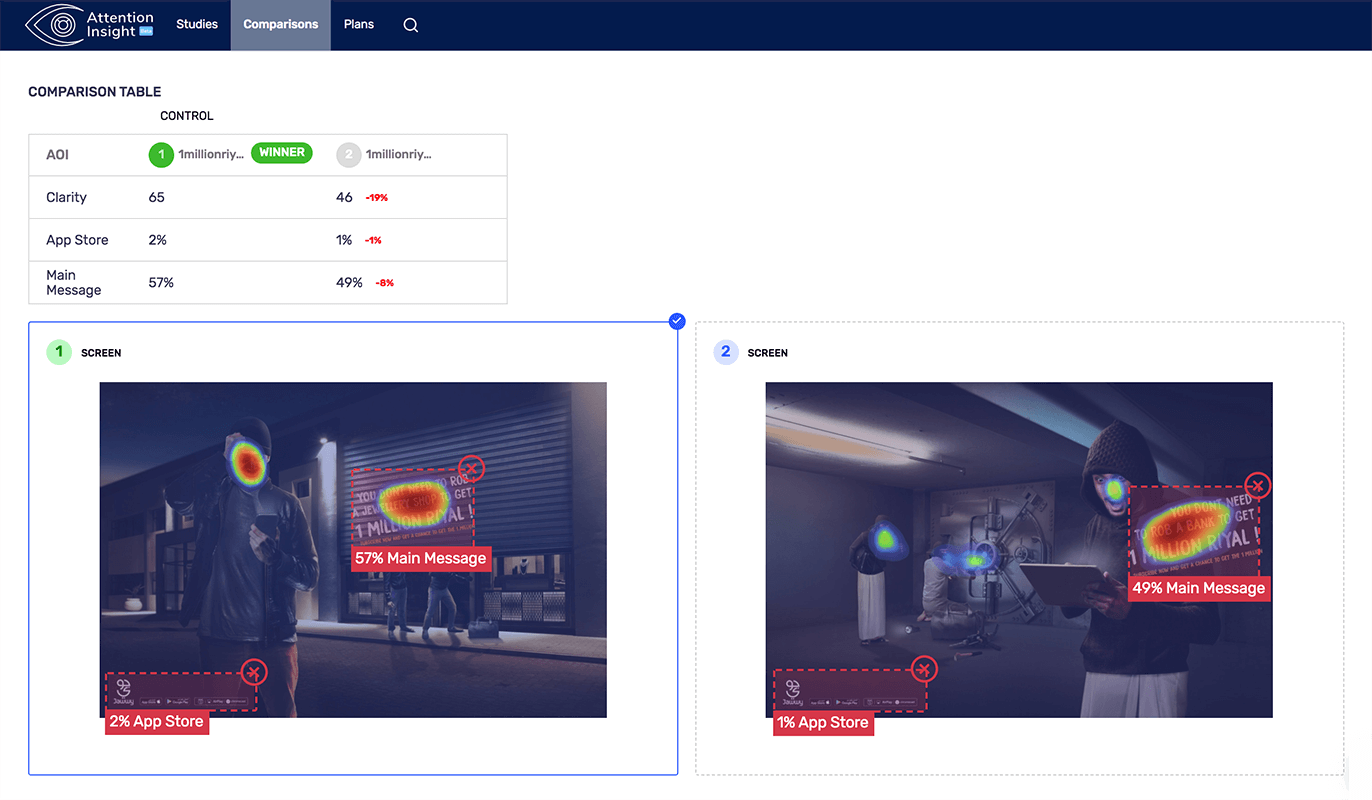Click the red -19% difference
Viewport: 1372px width, 800px height.
377,198
